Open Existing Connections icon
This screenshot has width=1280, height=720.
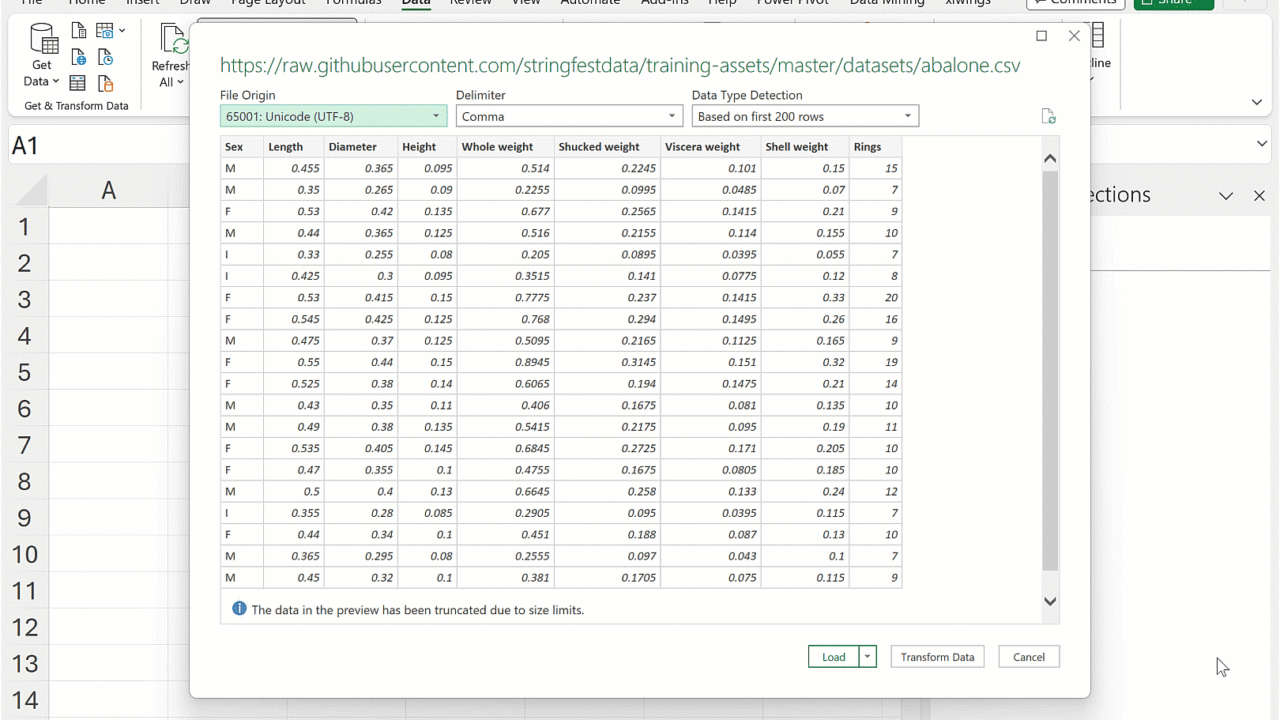coord(105,84)
